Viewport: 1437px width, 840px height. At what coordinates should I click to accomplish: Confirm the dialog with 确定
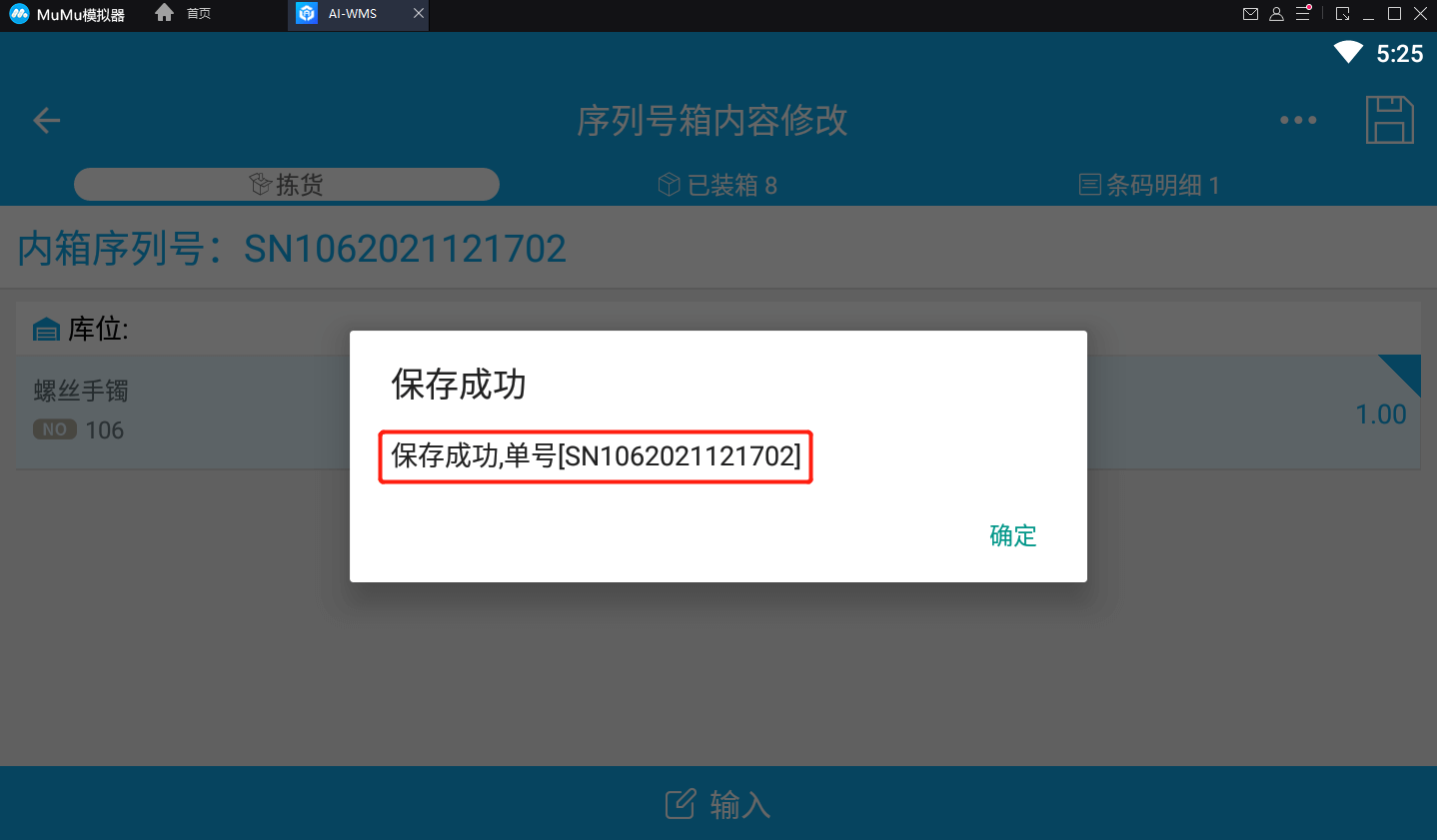1013,535
